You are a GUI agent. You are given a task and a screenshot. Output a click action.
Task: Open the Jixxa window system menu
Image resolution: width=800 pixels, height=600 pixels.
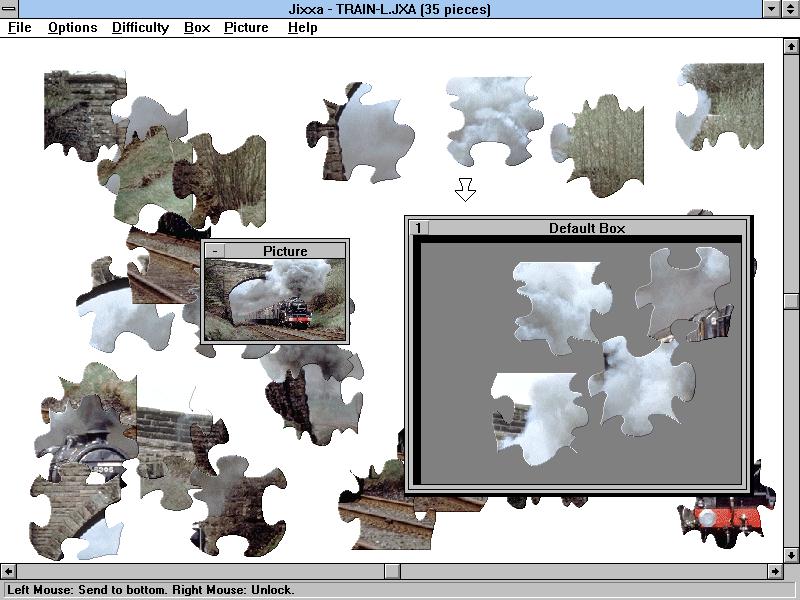9,9
